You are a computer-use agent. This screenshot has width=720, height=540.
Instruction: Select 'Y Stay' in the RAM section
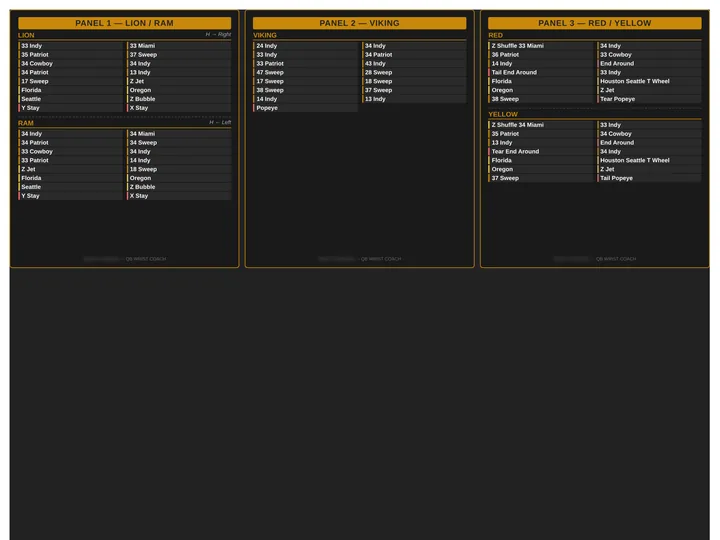(70, 196)
